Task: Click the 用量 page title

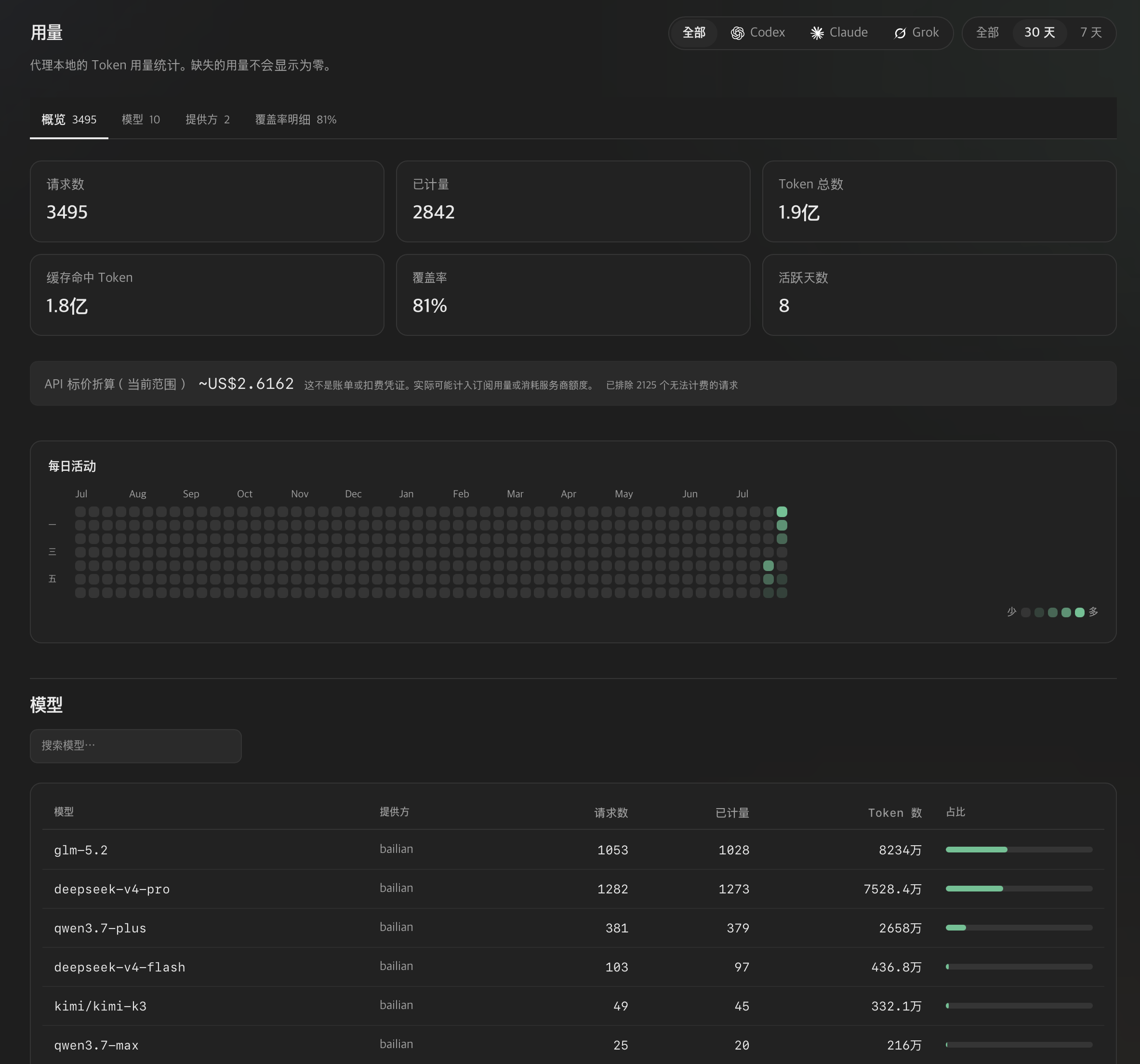Action: [x=46, y=33]
